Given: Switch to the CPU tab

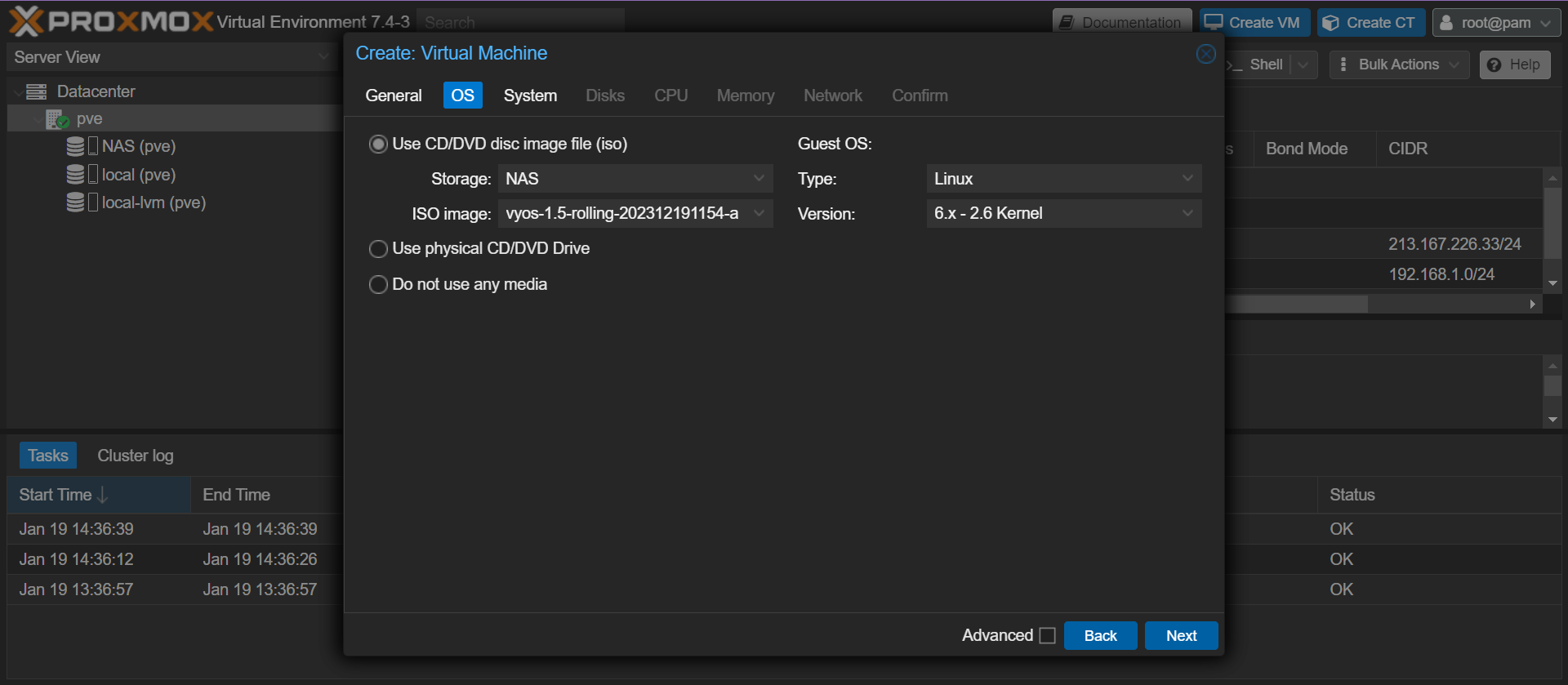Looking at the screenshot, I should pos(670,96).
